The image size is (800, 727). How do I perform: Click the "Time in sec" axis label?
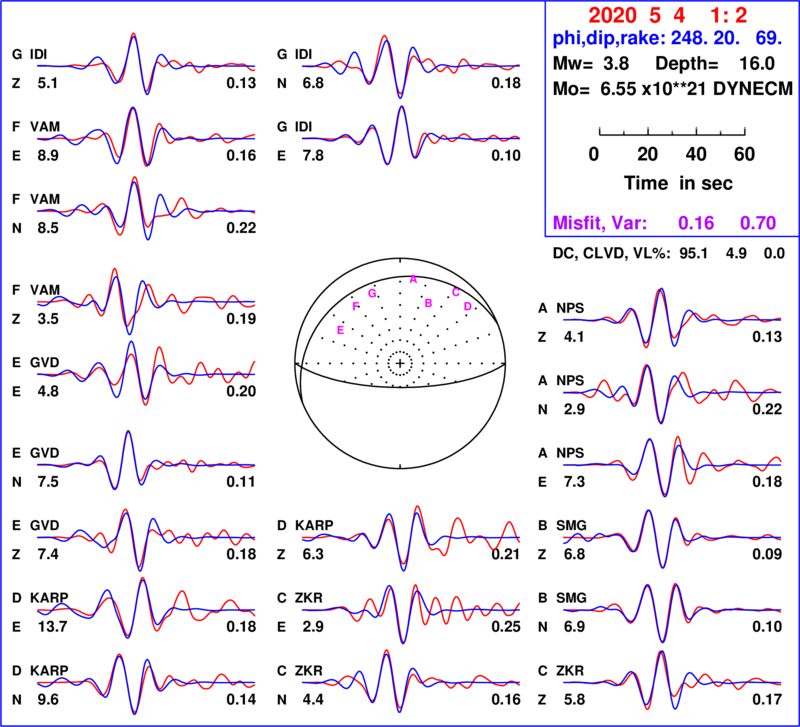click(x=678, y=183)
